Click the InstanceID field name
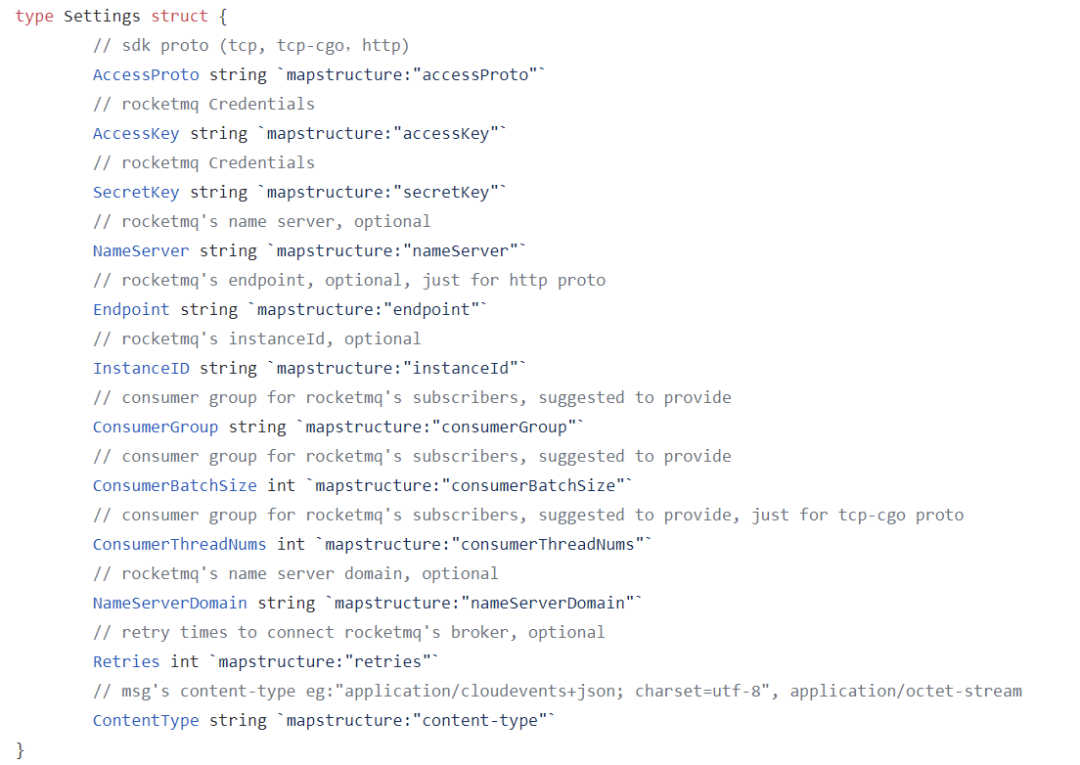Viewport: 1080px width, 765px height. (141, 368)
